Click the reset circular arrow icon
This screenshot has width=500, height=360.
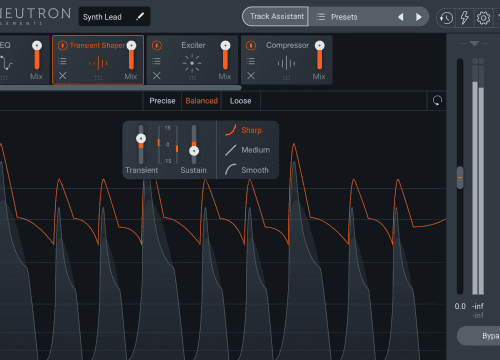pos(437,100)
